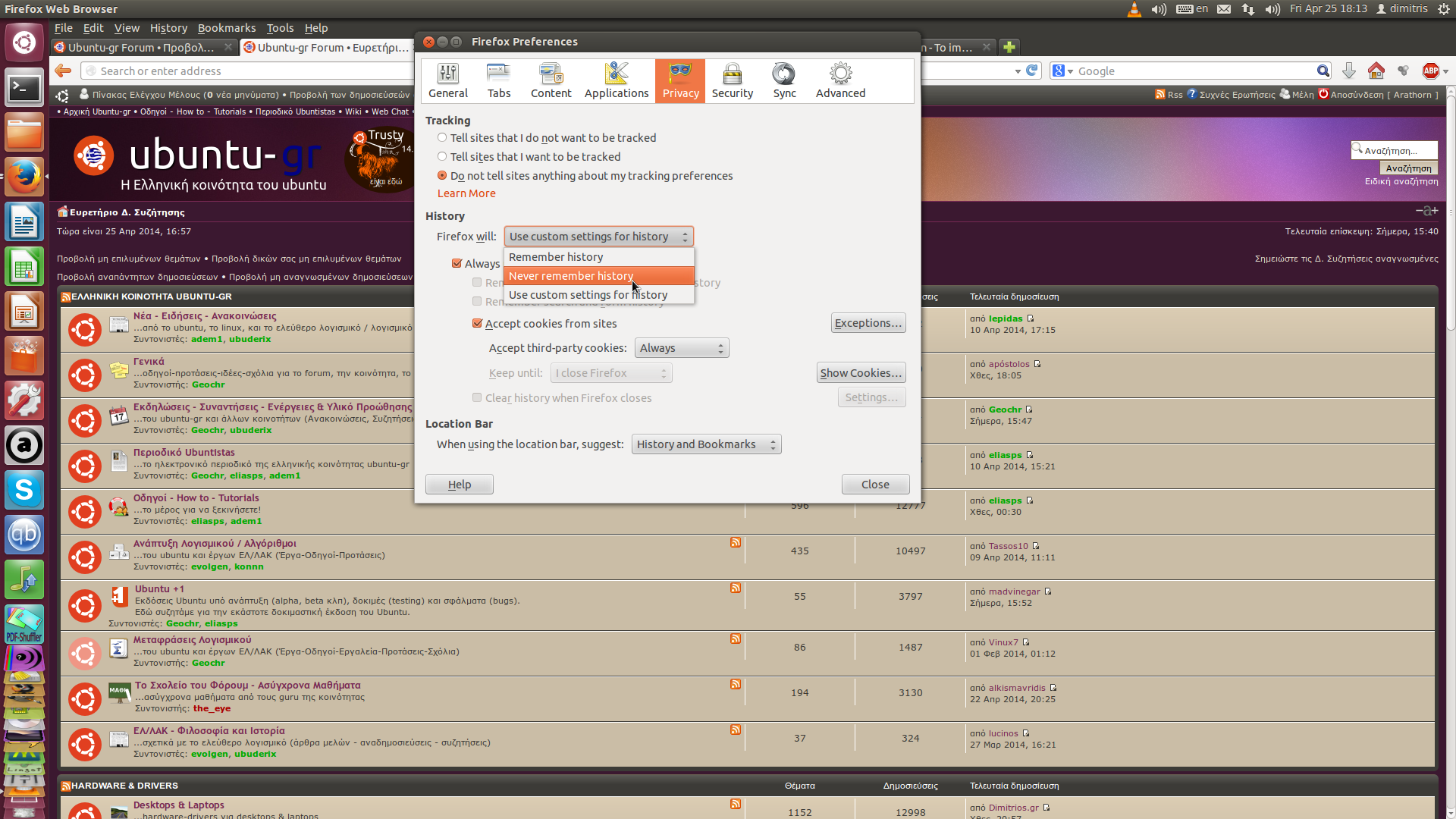The height and width of the screenshot is (819, 1456).
Task: Expand History and Bookmarks suggestion dropdown
Action: [705, 444]
